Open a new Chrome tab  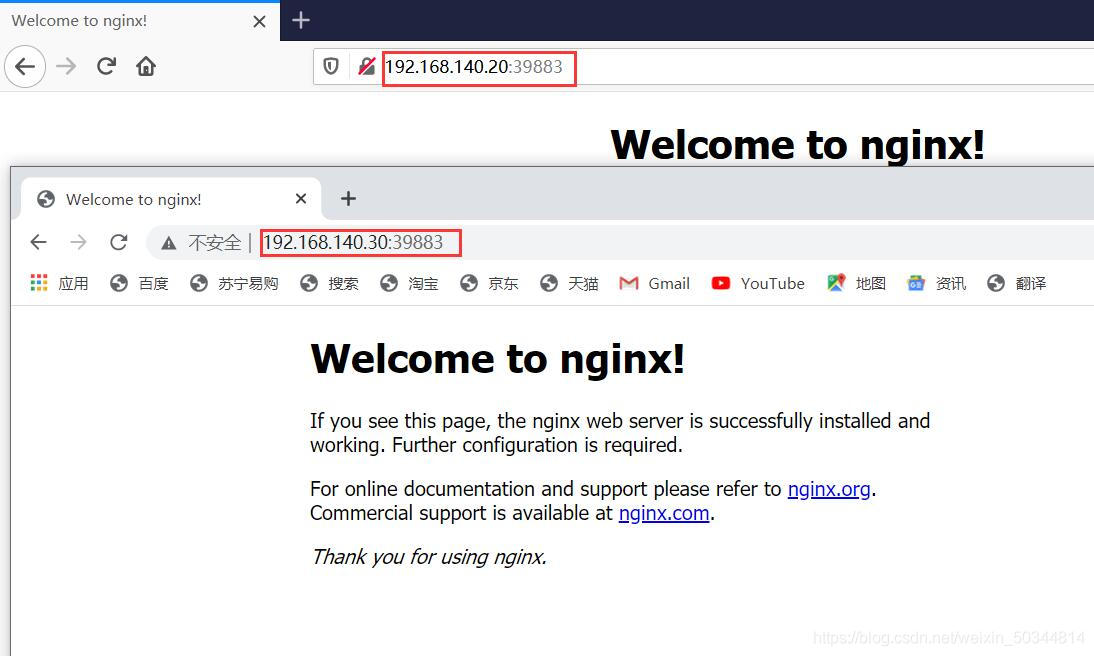[348, 199]
